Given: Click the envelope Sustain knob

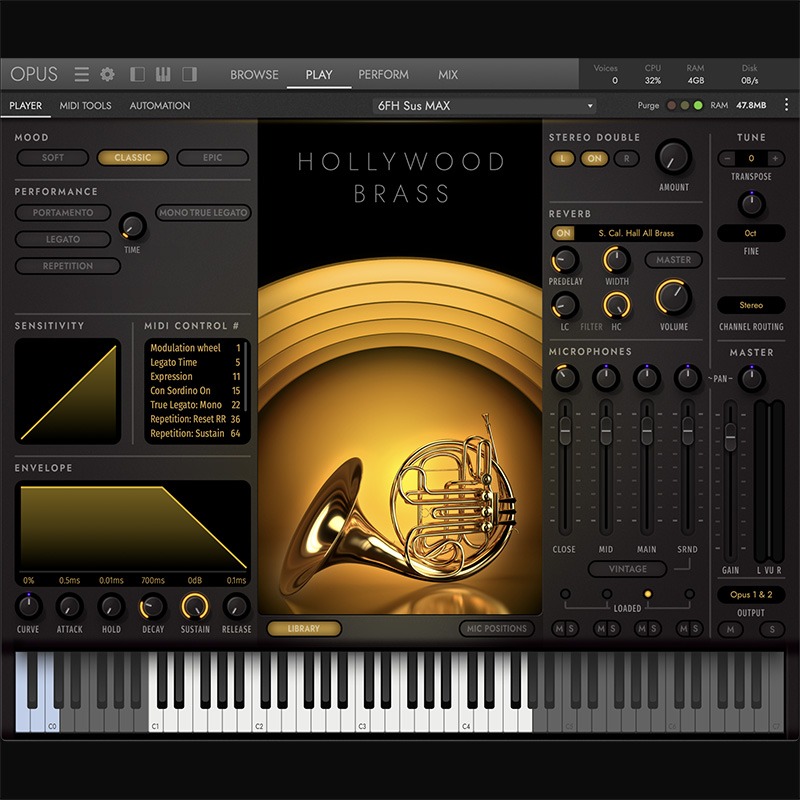Looking at the screenshot, I should pos(195,607).
